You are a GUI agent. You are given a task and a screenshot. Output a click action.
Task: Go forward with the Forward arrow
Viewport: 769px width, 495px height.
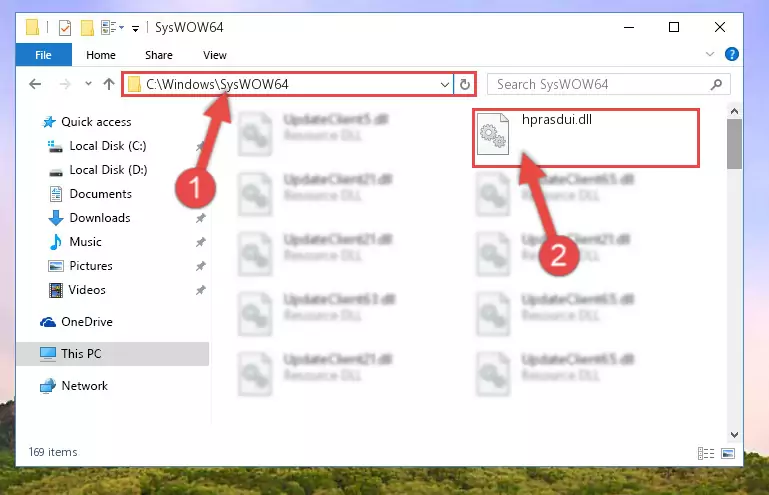pyautogui.click(x=65, y=84)
